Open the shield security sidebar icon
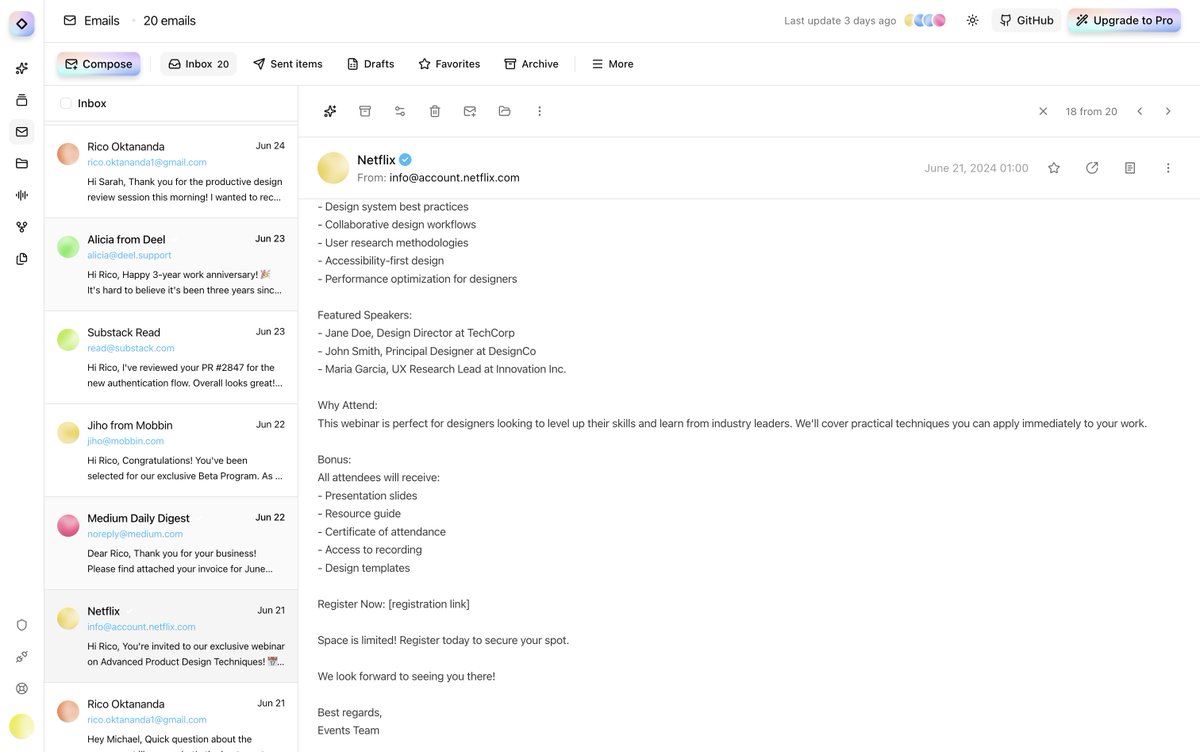Screen dimensions: 1200x752 point(22,625)
